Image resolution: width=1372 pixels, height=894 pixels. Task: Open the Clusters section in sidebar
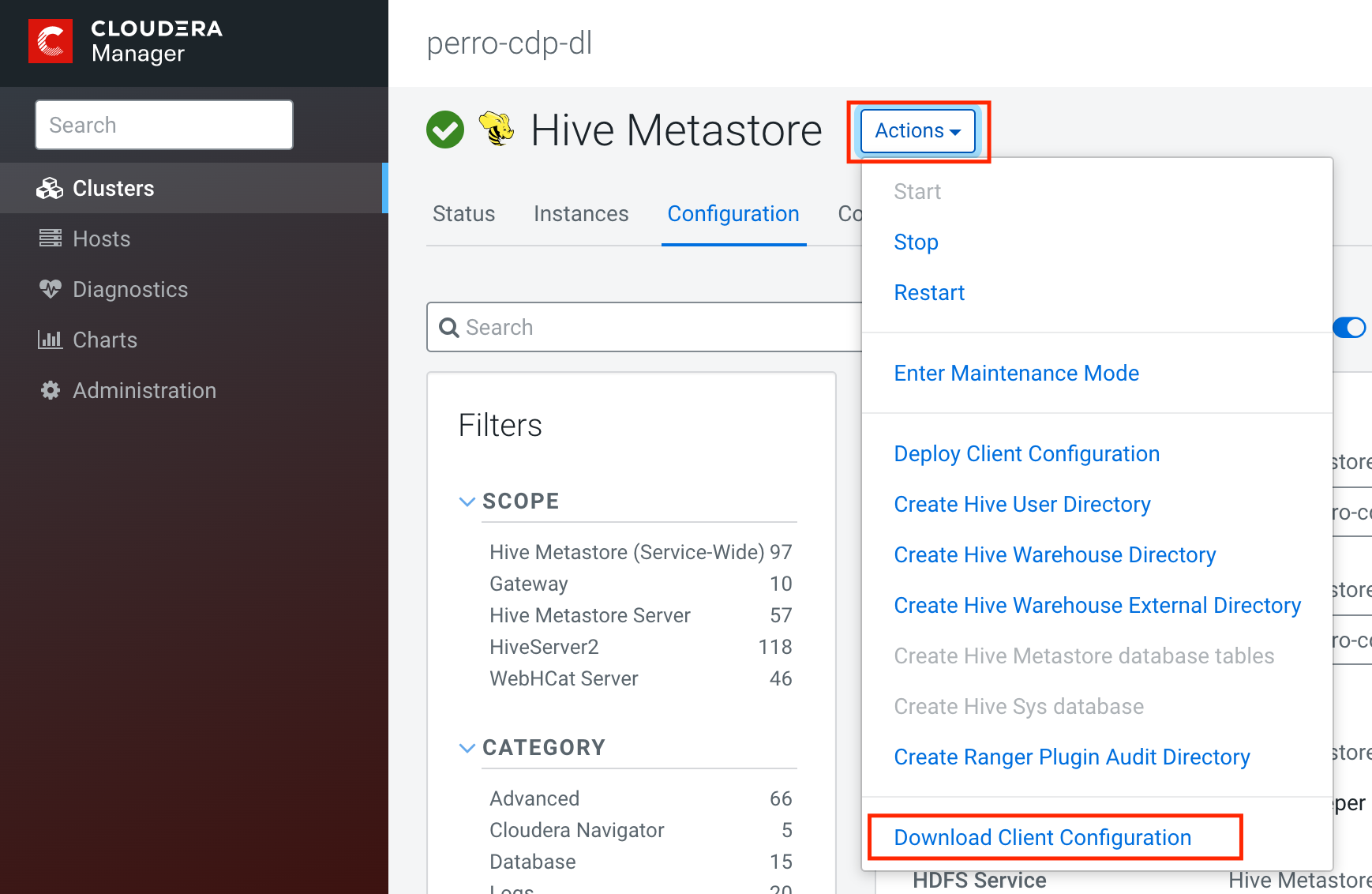(113, 188)
